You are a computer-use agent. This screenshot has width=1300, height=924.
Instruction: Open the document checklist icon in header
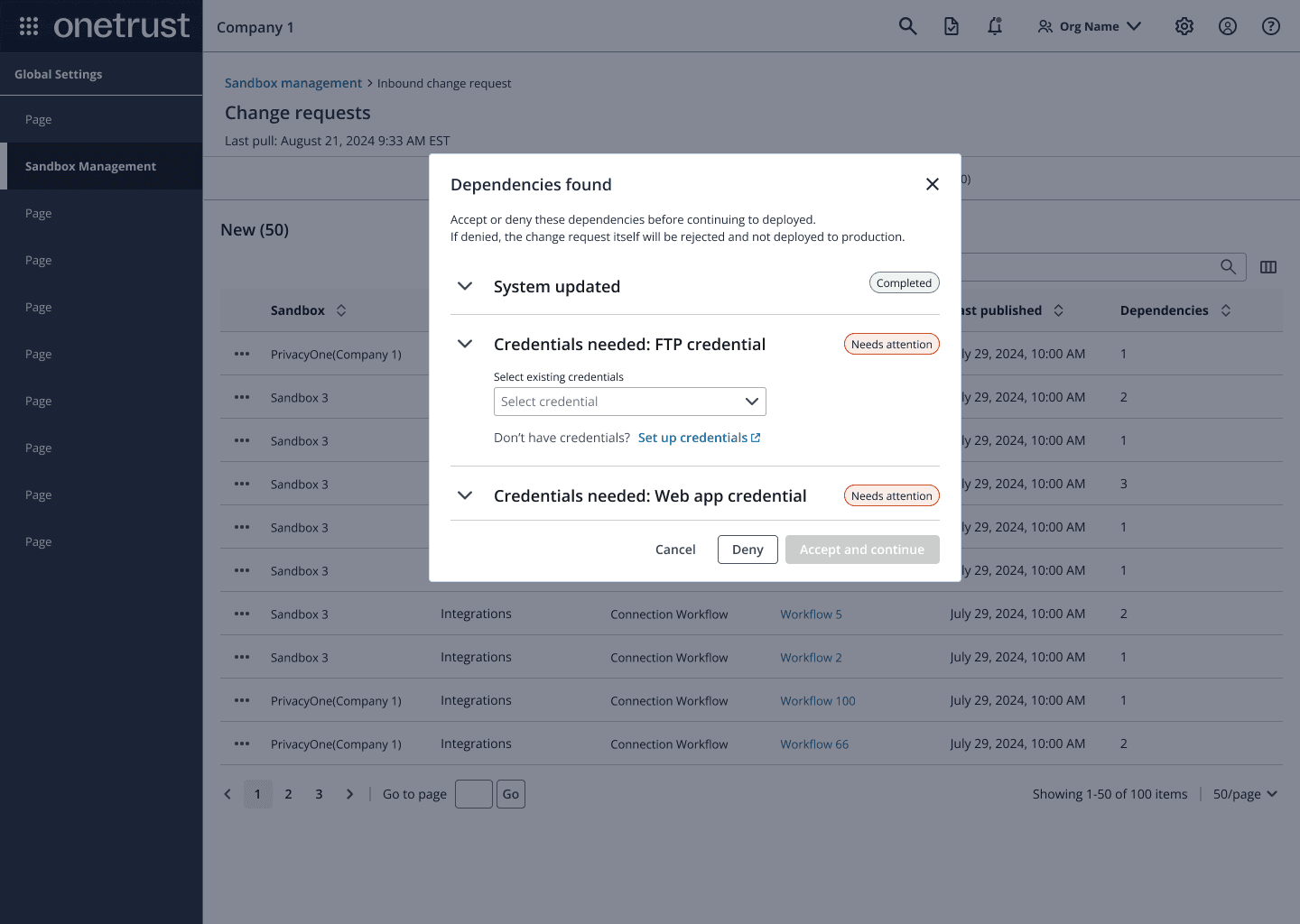coord(952,26)
